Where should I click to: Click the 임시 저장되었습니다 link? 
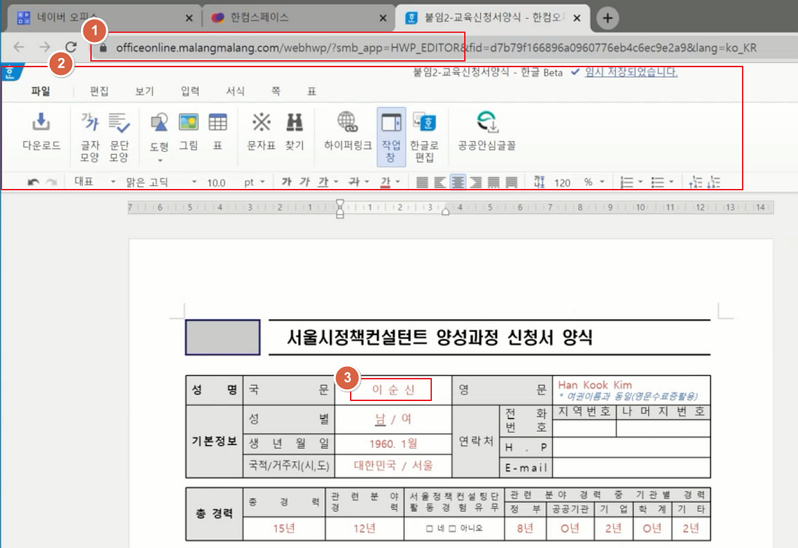click(x=631, y=72)
